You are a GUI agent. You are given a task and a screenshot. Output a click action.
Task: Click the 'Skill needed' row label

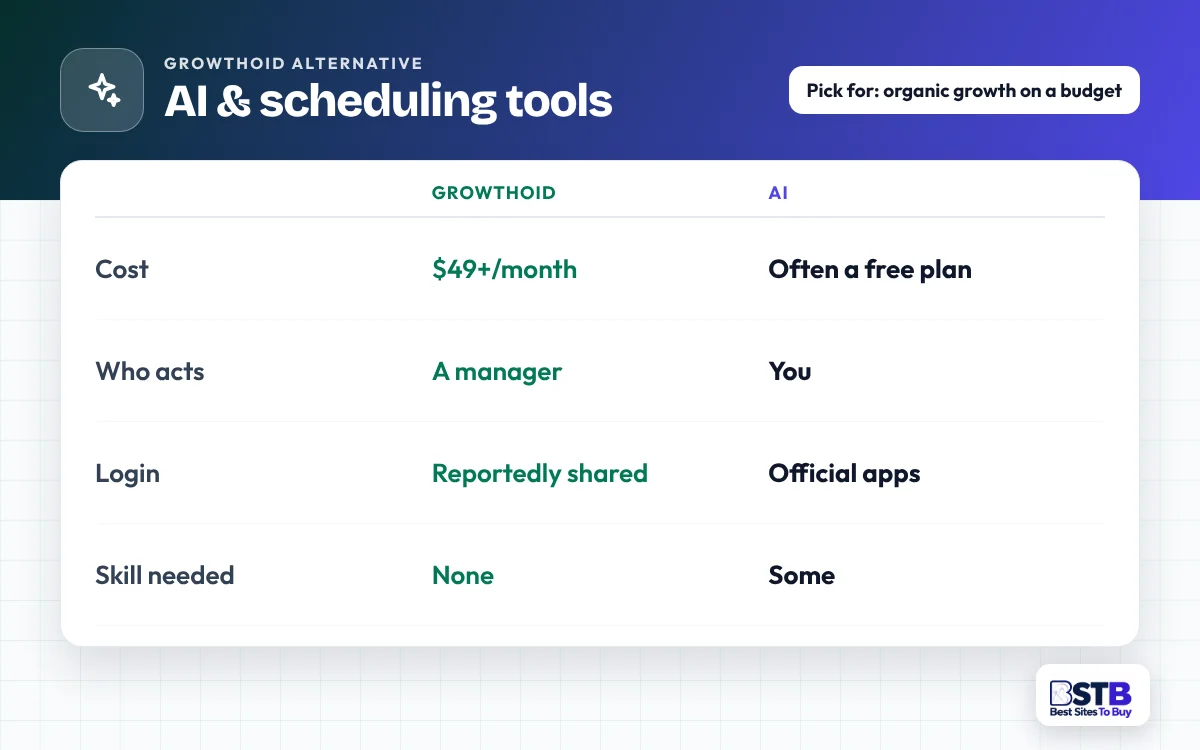tap(165, 575)
